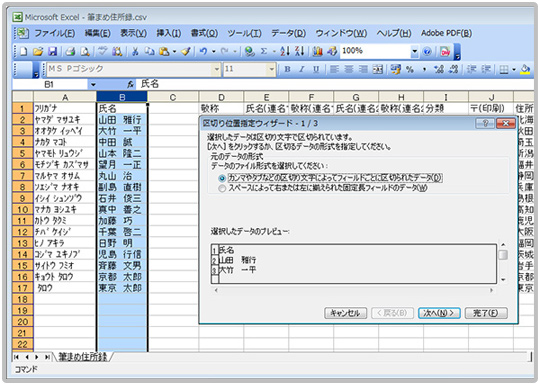Open the データ(D) menu
This screenshot has width=540, height=385.
coord(289,33)
